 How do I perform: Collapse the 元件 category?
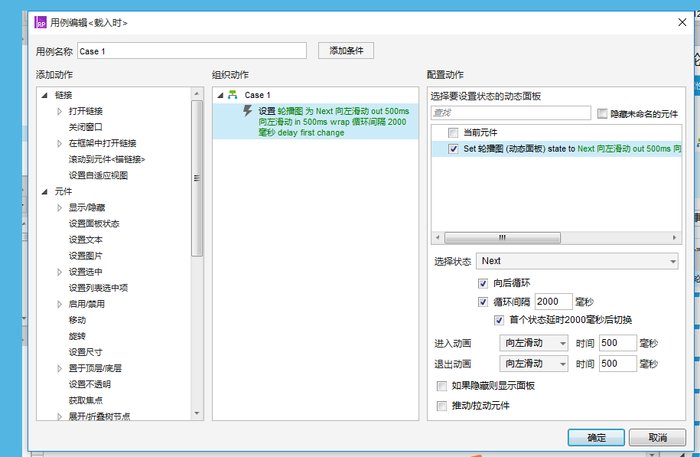click(x=45, y=191)
